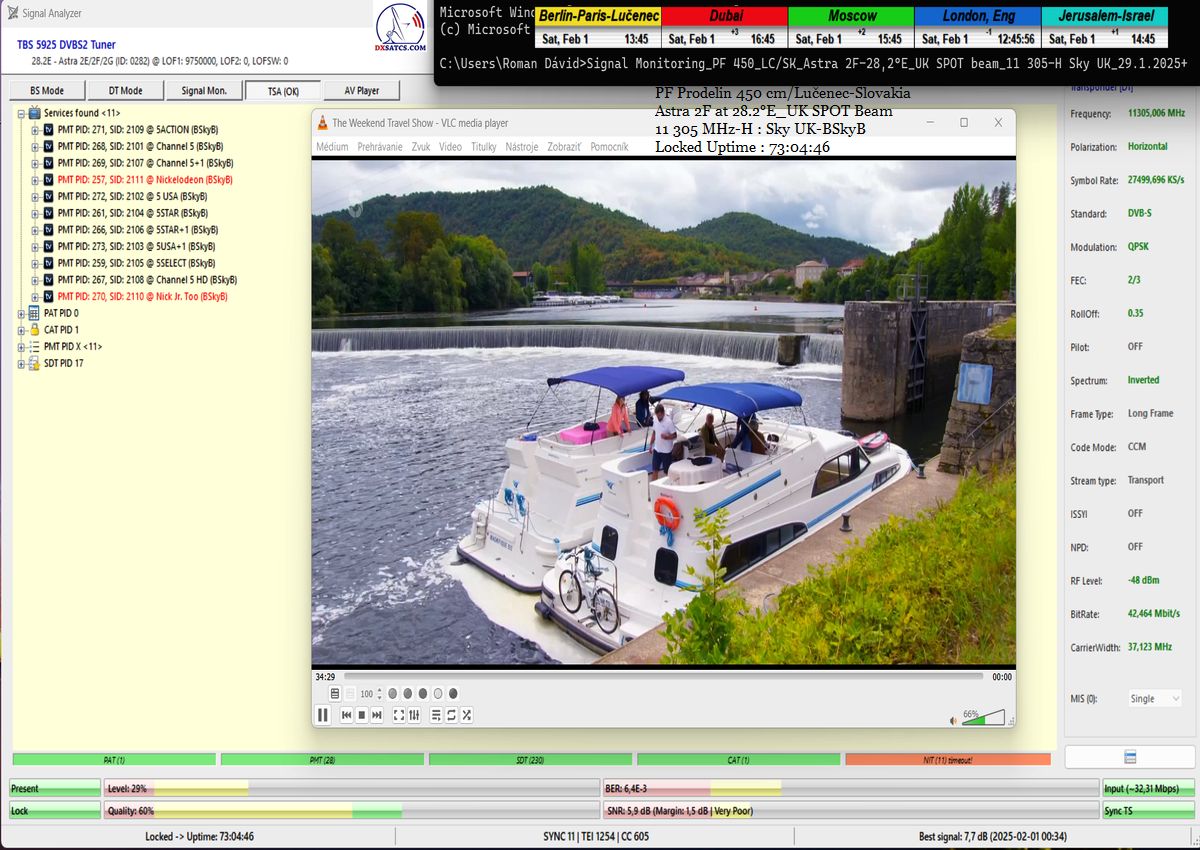Toggle VLC random shuffle playback
The width and height of the screenshot is (1200, 850).
click(467, 715)
